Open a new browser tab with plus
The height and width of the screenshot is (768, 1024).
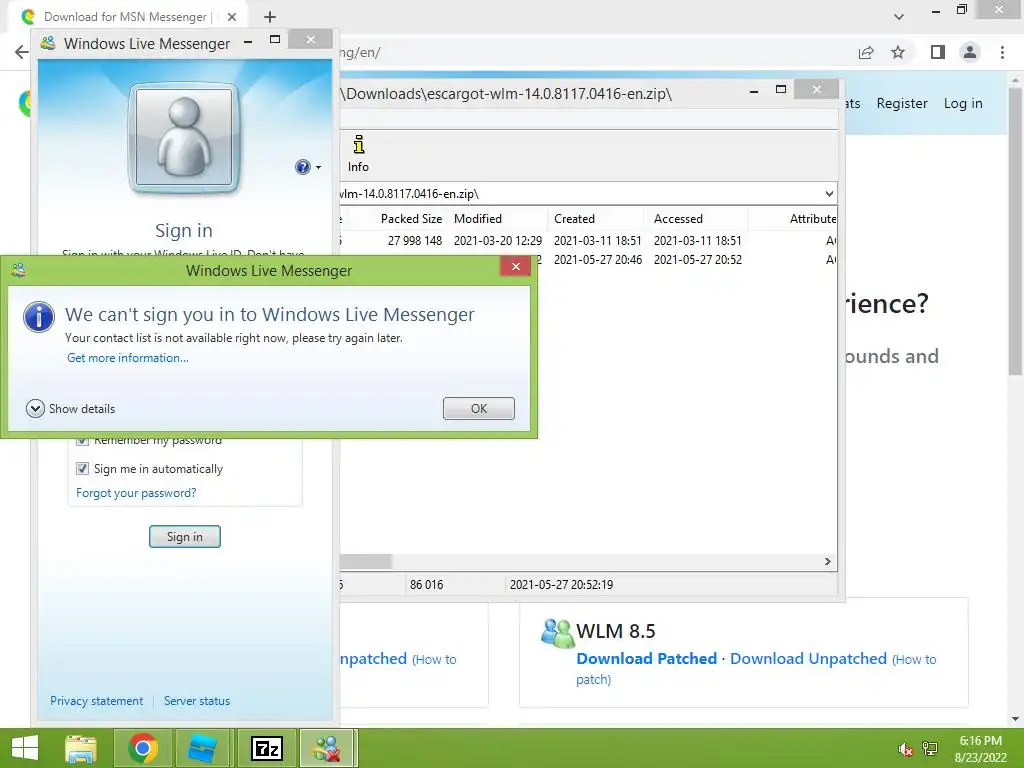point(270,17)
